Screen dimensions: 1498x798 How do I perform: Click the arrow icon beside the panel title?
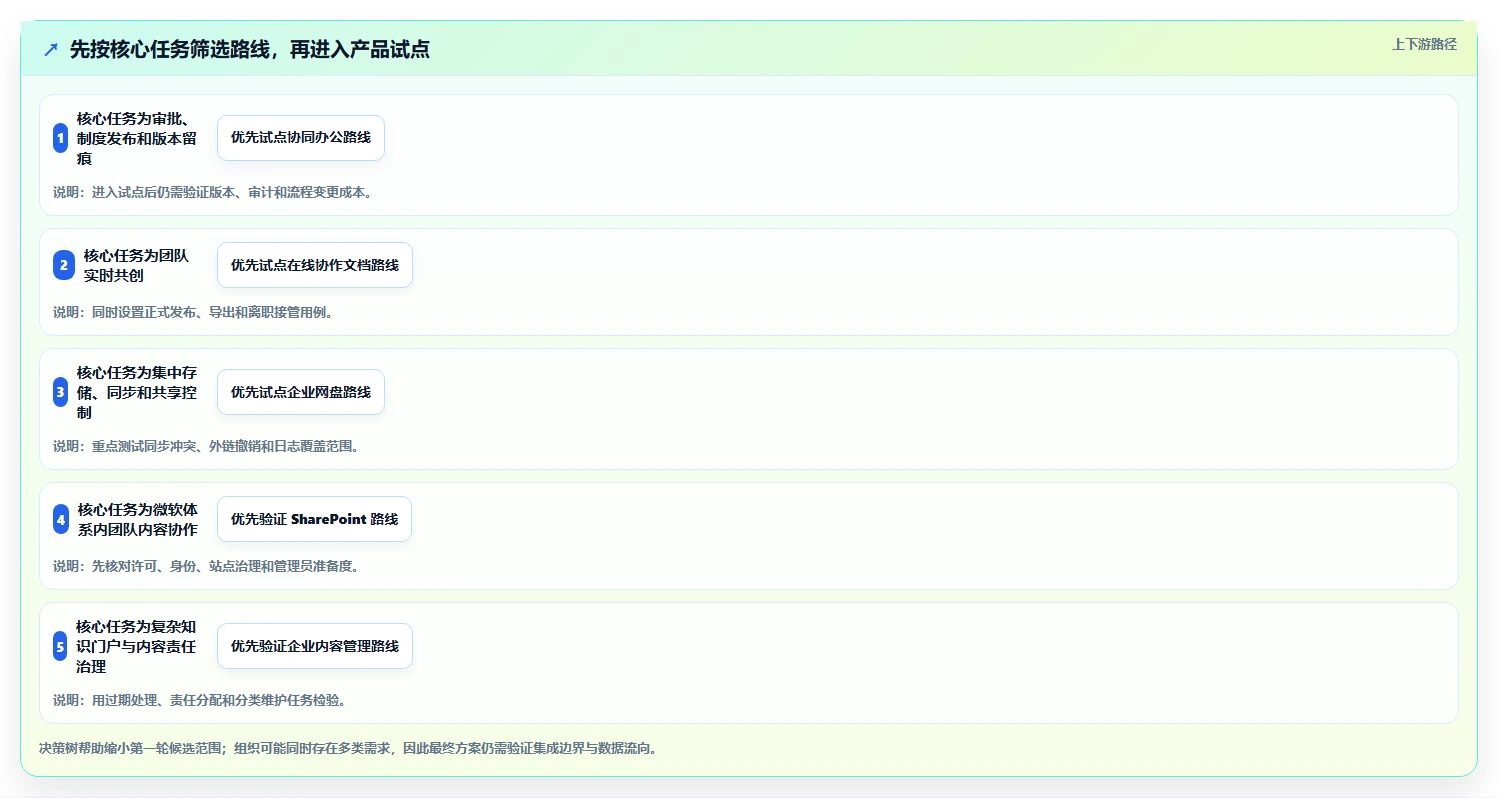(x=51, y=49)
